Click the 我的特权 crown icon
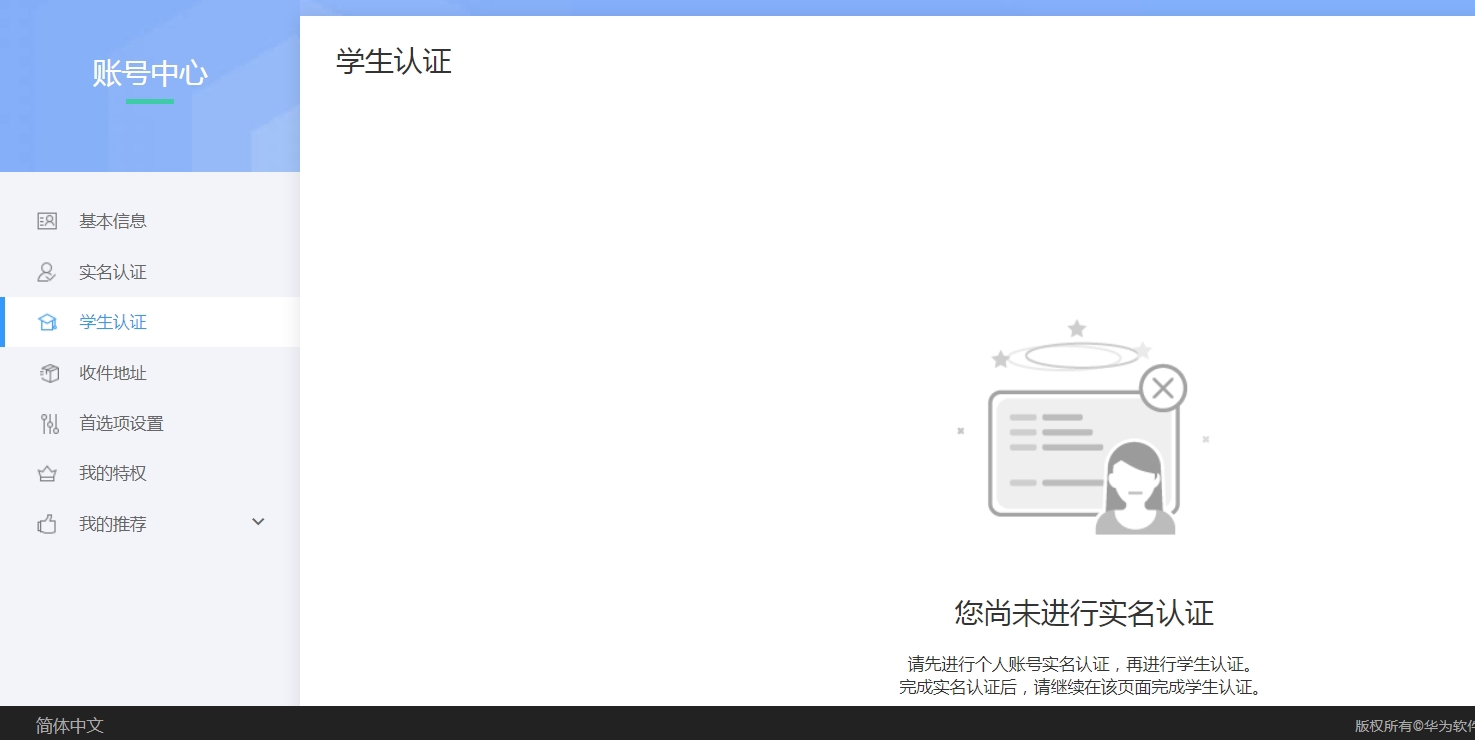This screenshot has width=1475, height=740. pyautogui.click(x=47, y=473)
